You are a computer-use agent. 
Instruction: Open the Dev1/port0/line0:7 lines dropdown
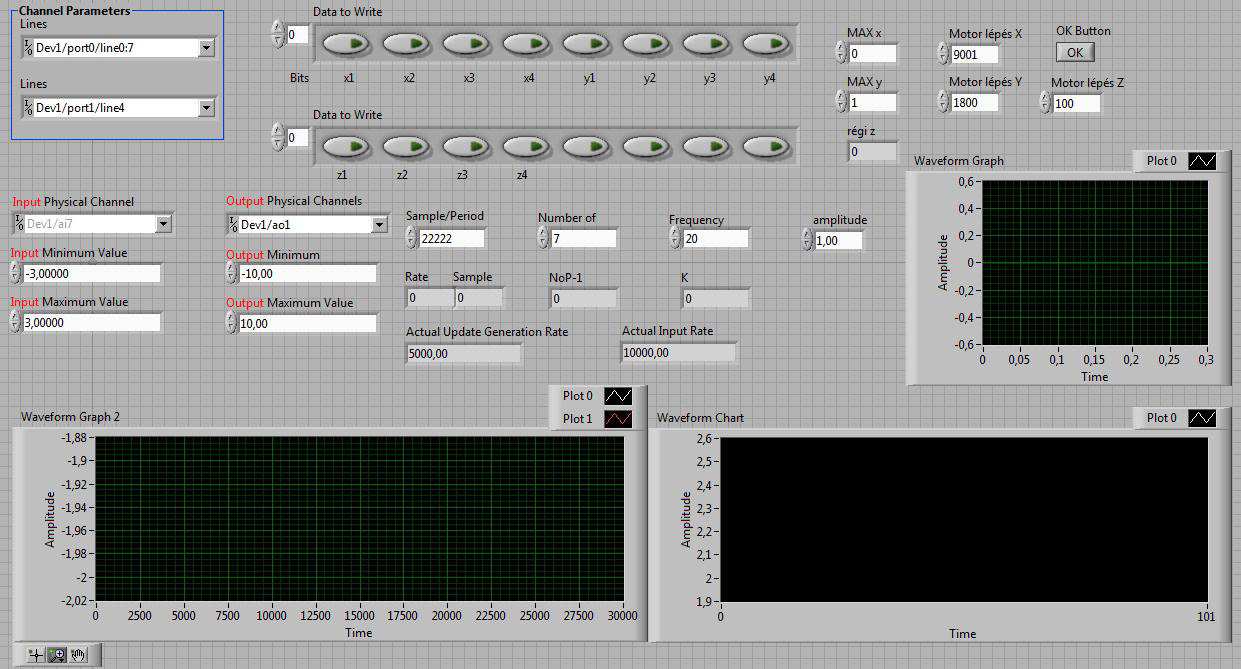pos(207,47)
